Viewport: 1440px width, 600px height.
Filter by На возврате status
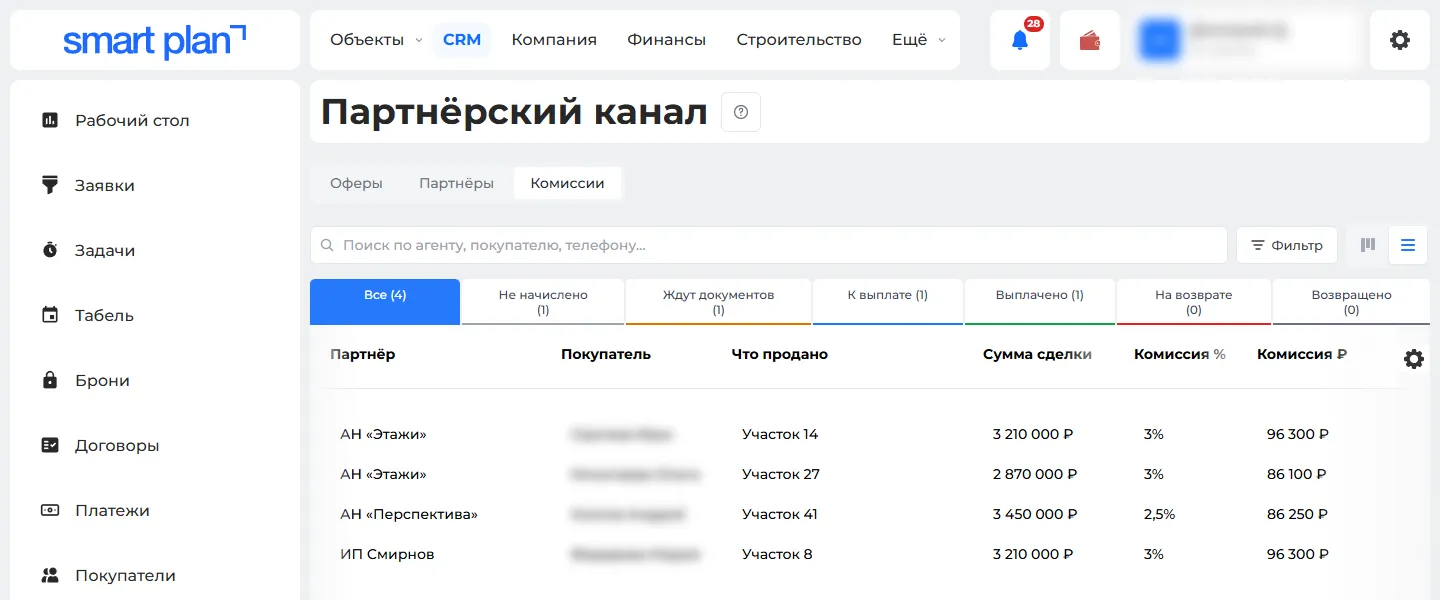tap(1194, 302)
